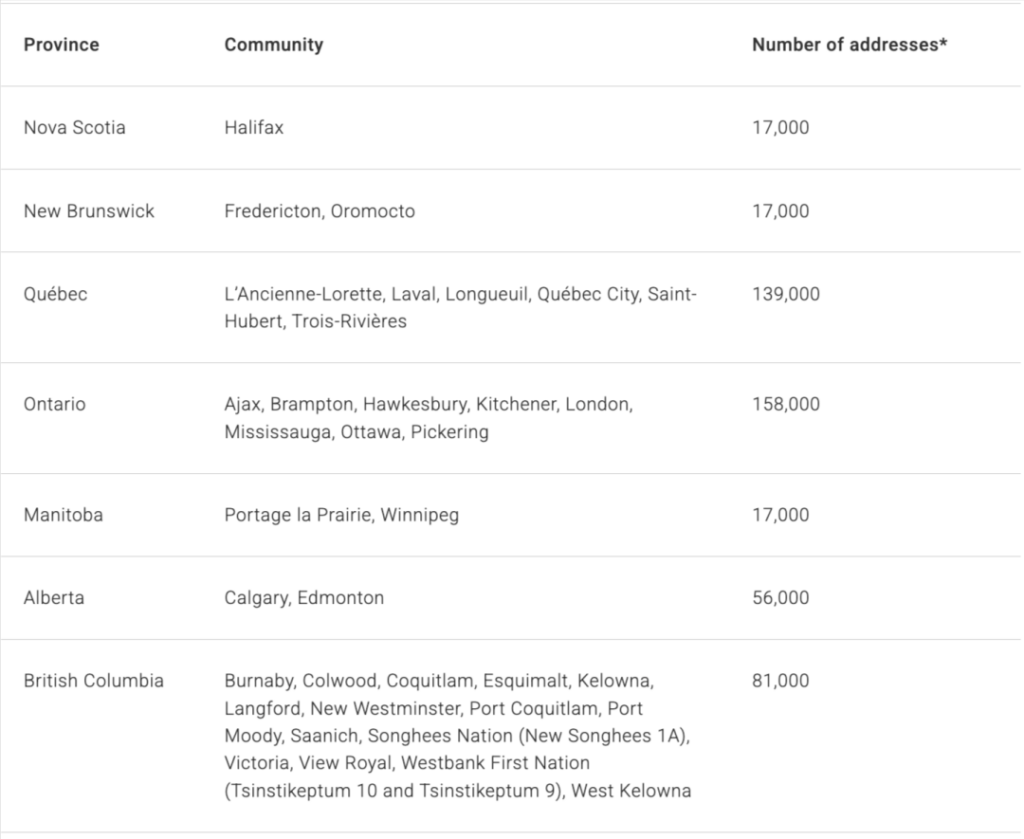Click the Province column header
Image resolution: width=1024 pixels, height=839 pixels.
coord(61,44)
